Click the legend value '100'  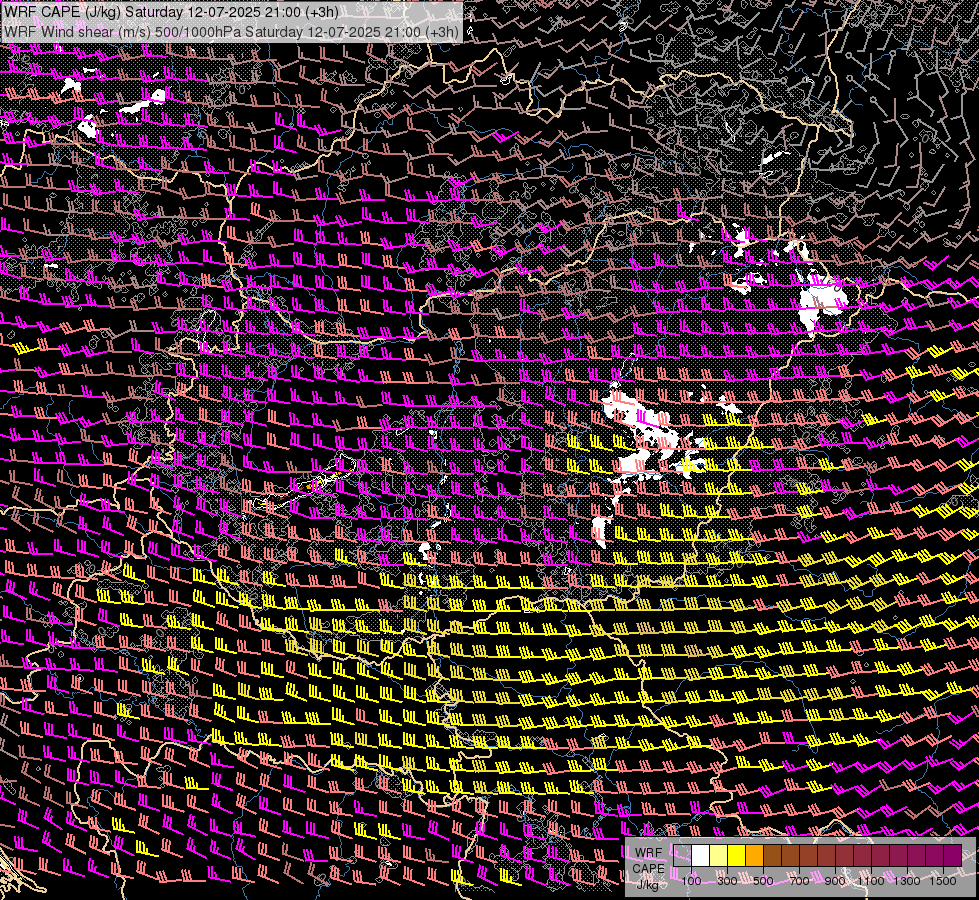click(691, 881)
